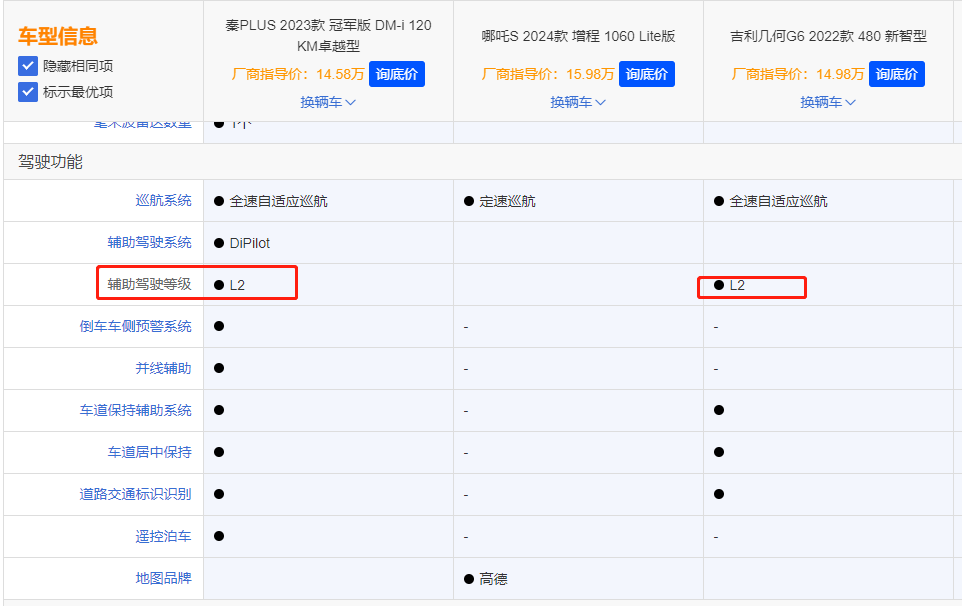Viewport: 962px width, 606px height.
Task: Open the 车道居中保持 link
Action: click(149, 452)
